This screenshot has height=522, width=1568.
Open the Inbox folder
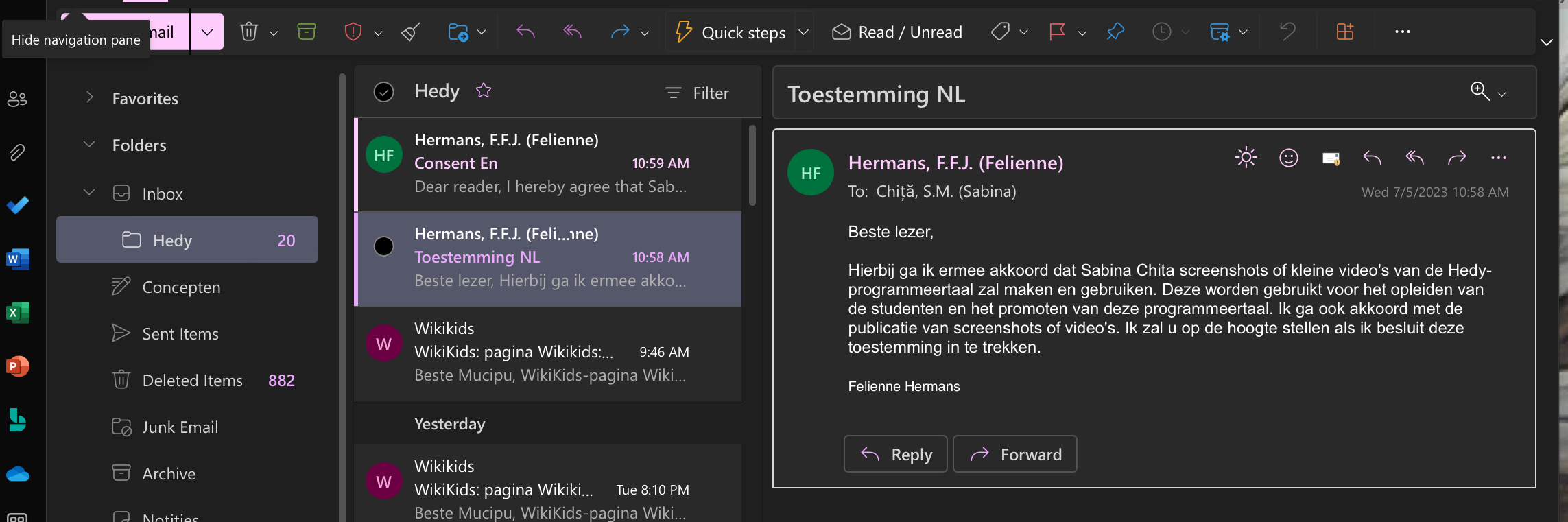(163, 194)
